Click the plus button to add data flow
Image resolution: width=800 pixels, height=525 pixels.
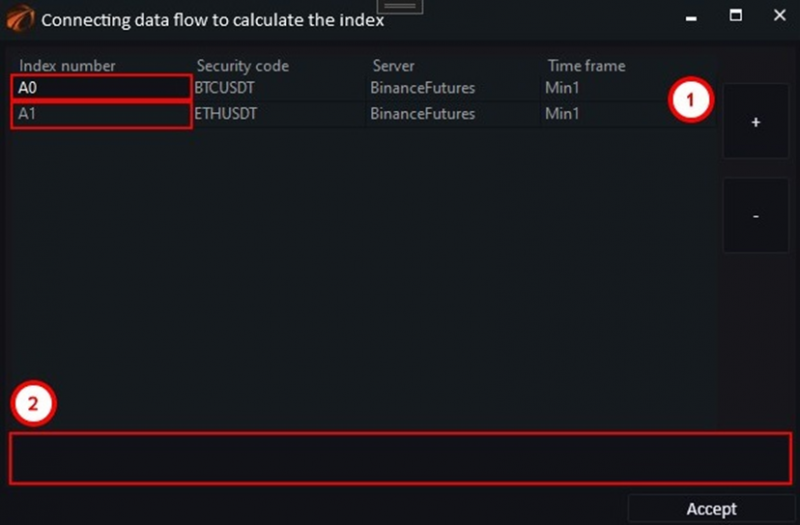pyautogui.click(x=756, y=121)
